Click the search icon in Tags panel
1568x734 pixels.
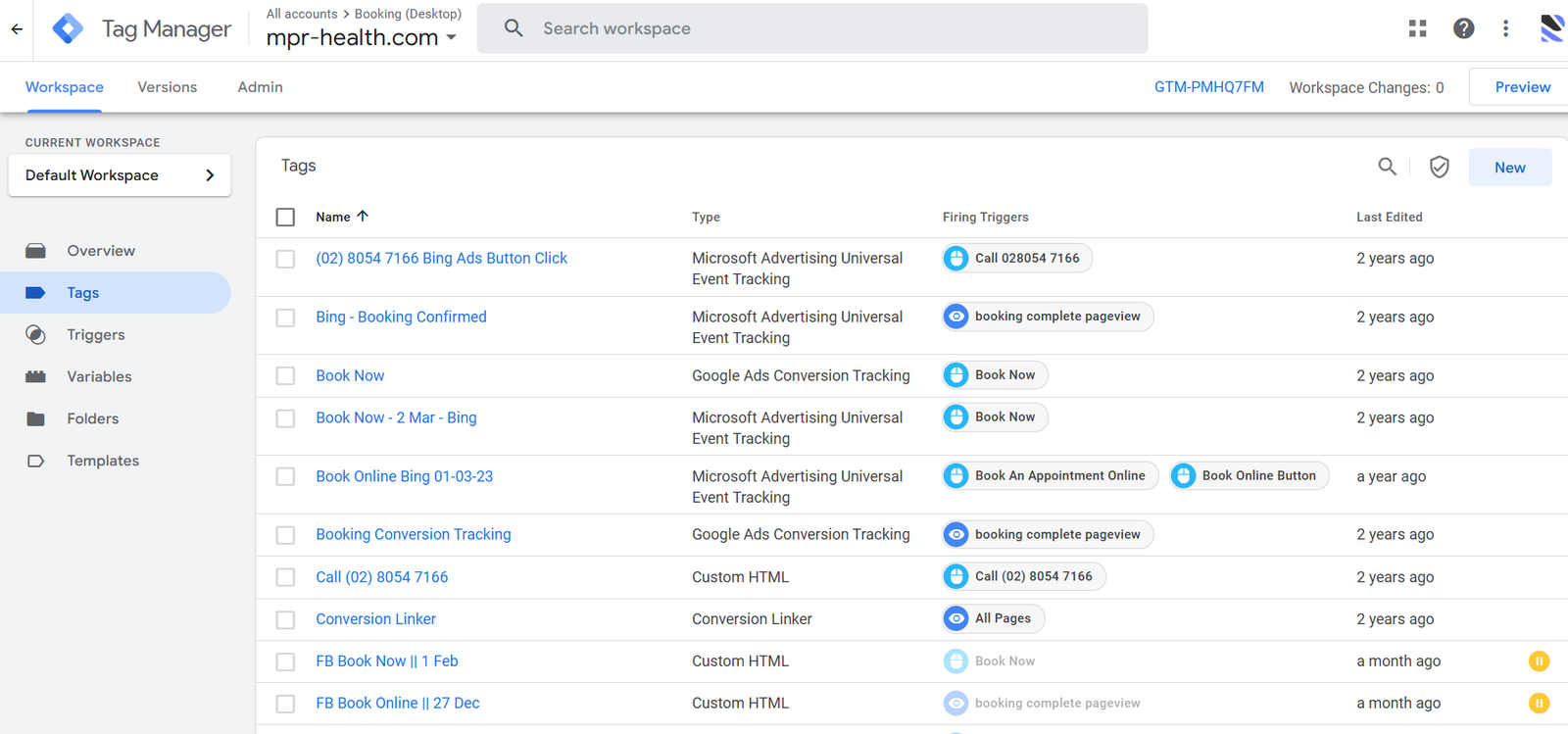coord(1387,167)
